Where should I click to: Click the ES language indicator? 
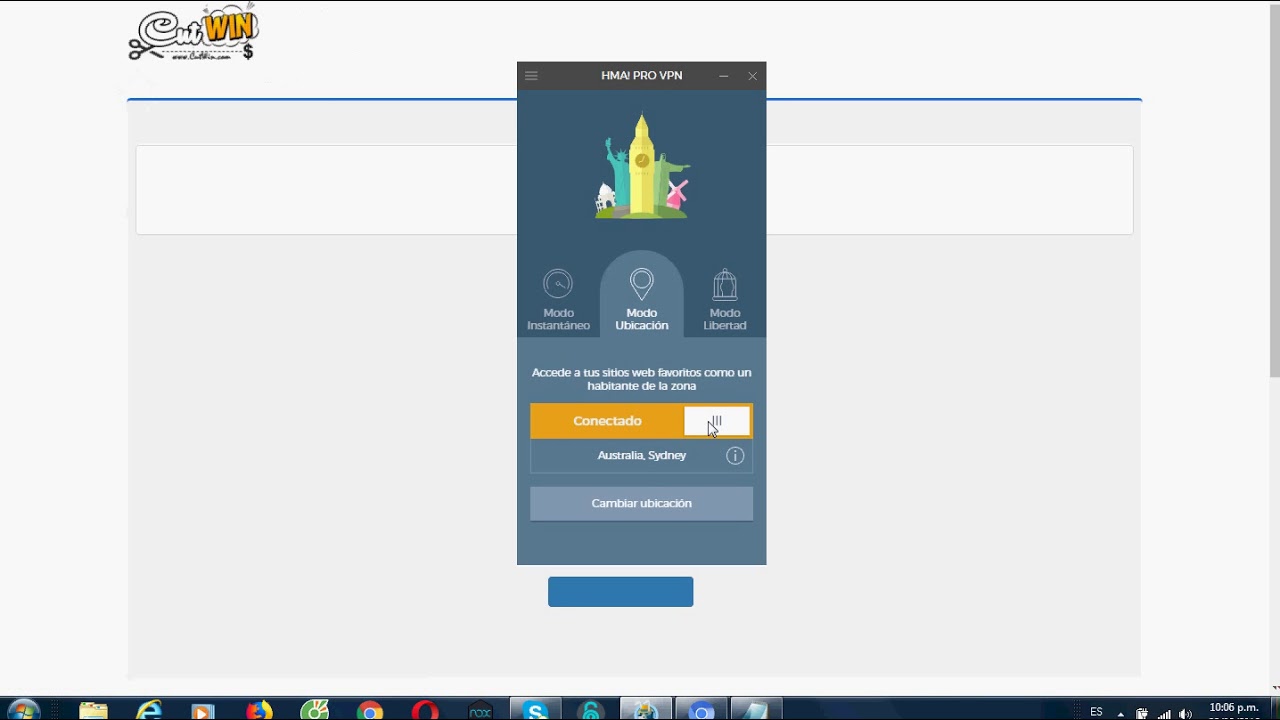point(1097,712)
